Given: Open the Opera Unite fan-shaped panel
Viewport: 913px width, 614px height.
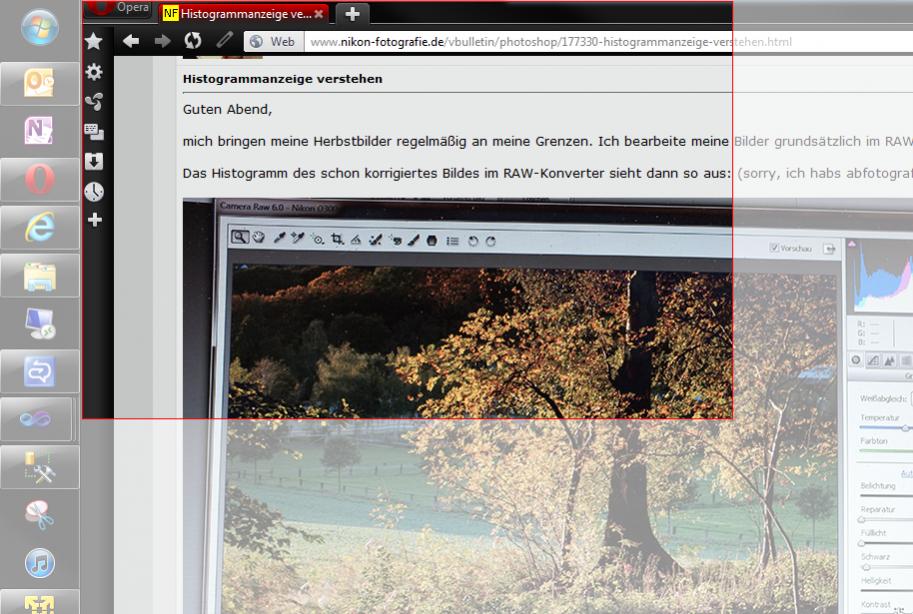Looking at the screenshot, I should click(x=94, y=102).
